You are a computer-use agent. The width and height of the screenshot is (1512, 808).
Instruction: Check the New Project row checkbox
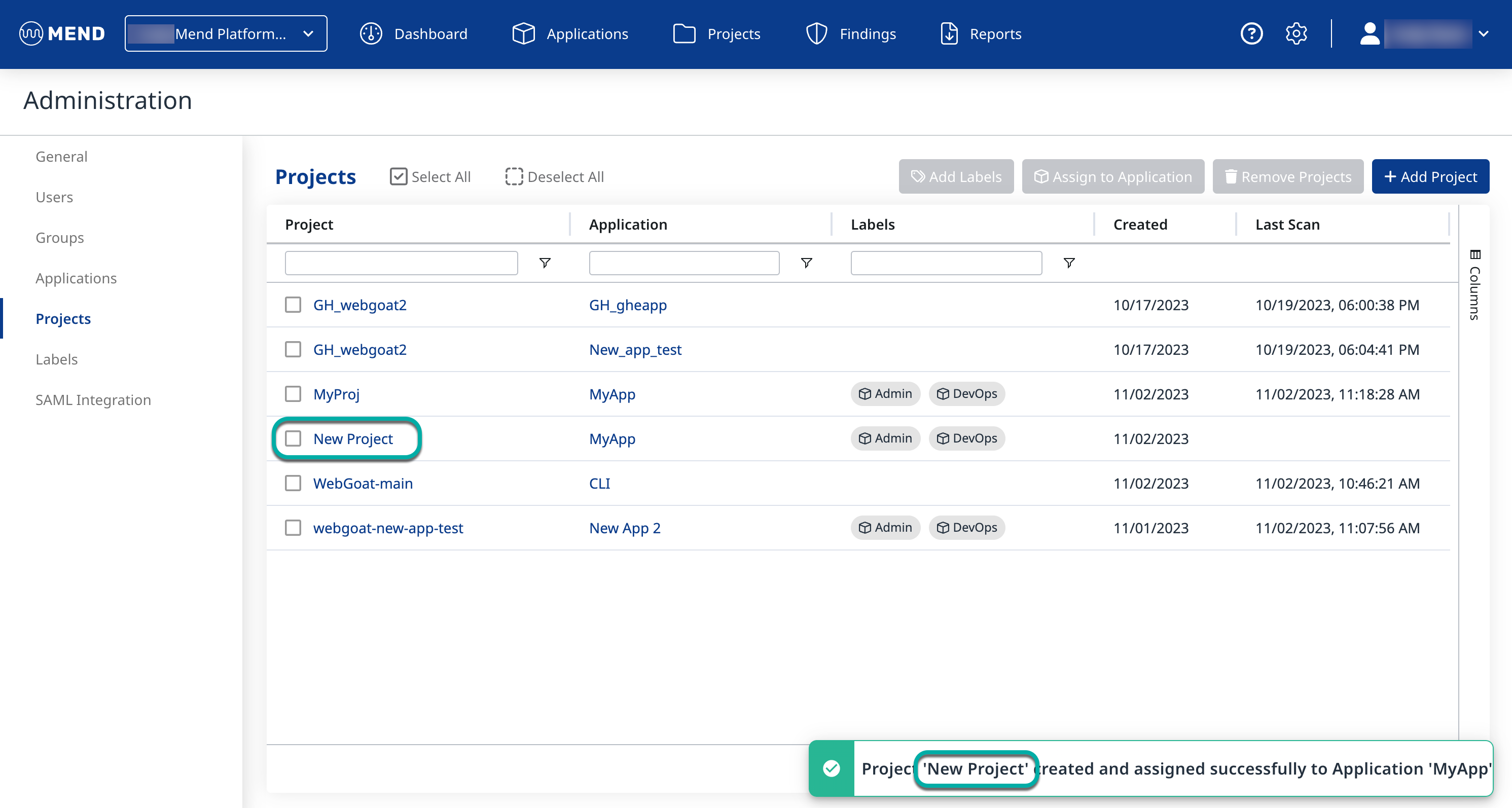pyautogui.click(x=293, y=438)
